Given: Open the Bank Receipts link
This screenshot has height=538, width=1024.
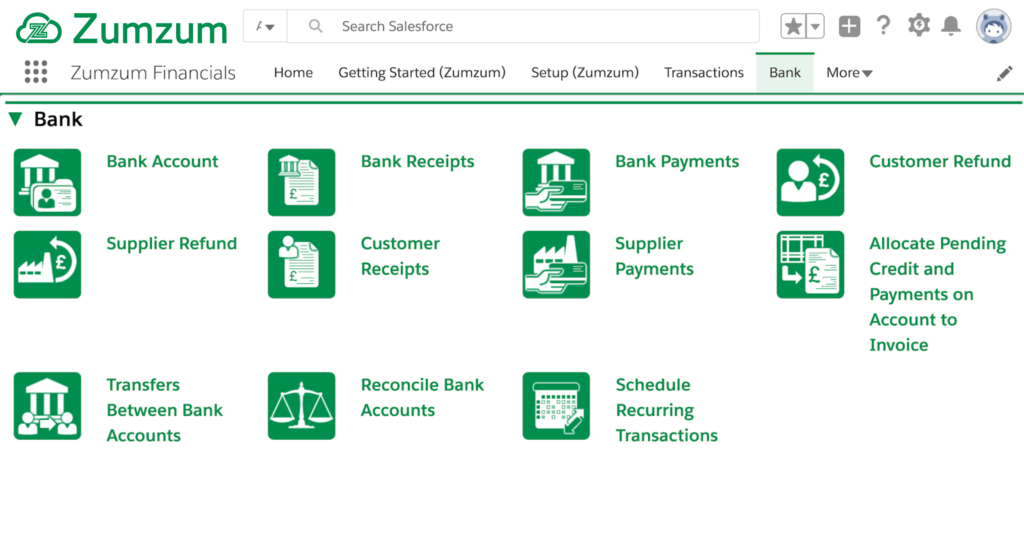Looking at the screenshot, I should tap(417, 161).
